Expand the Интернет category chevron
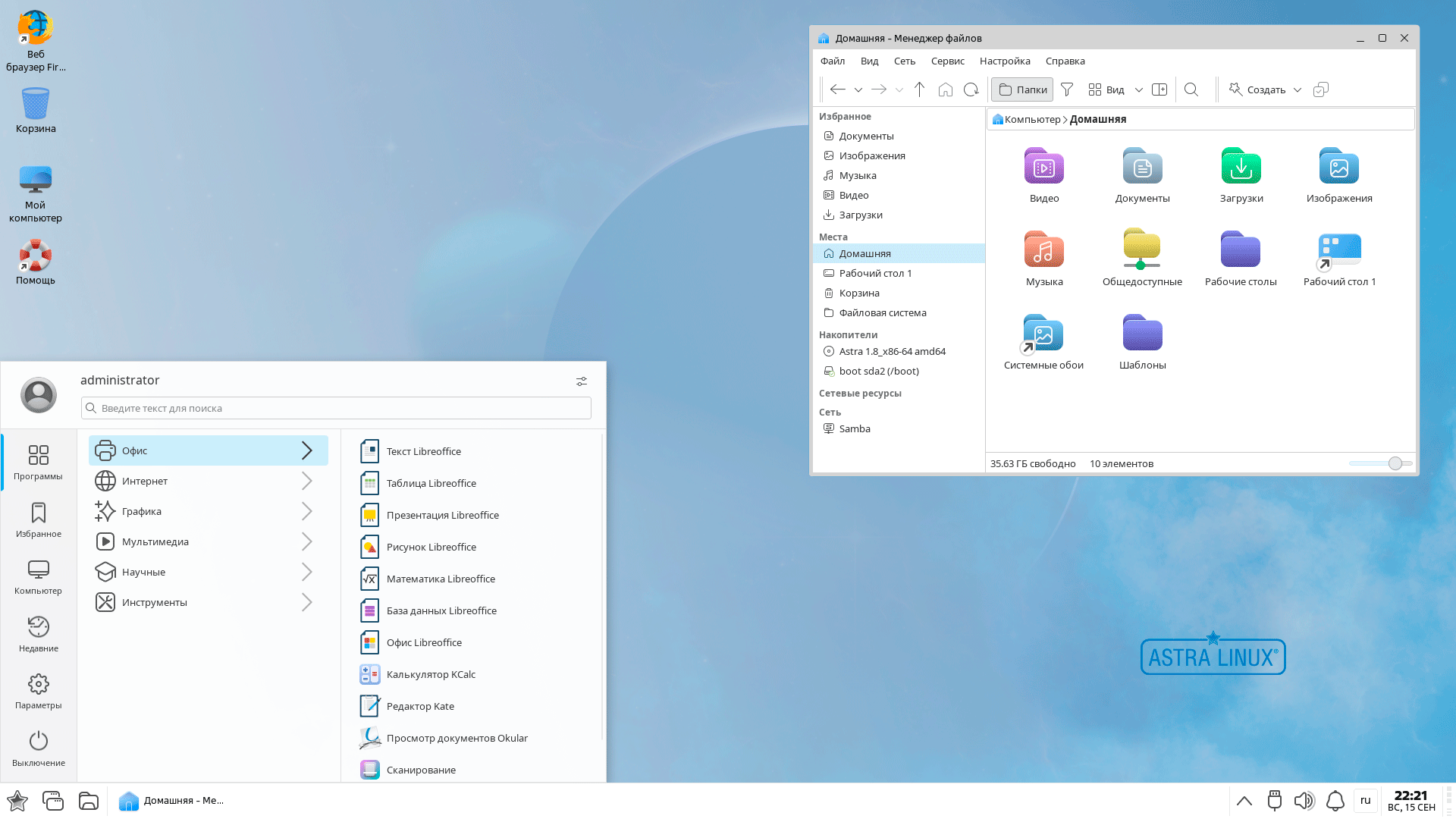This screenshot has height=819, width=1456. coord(306,481)
